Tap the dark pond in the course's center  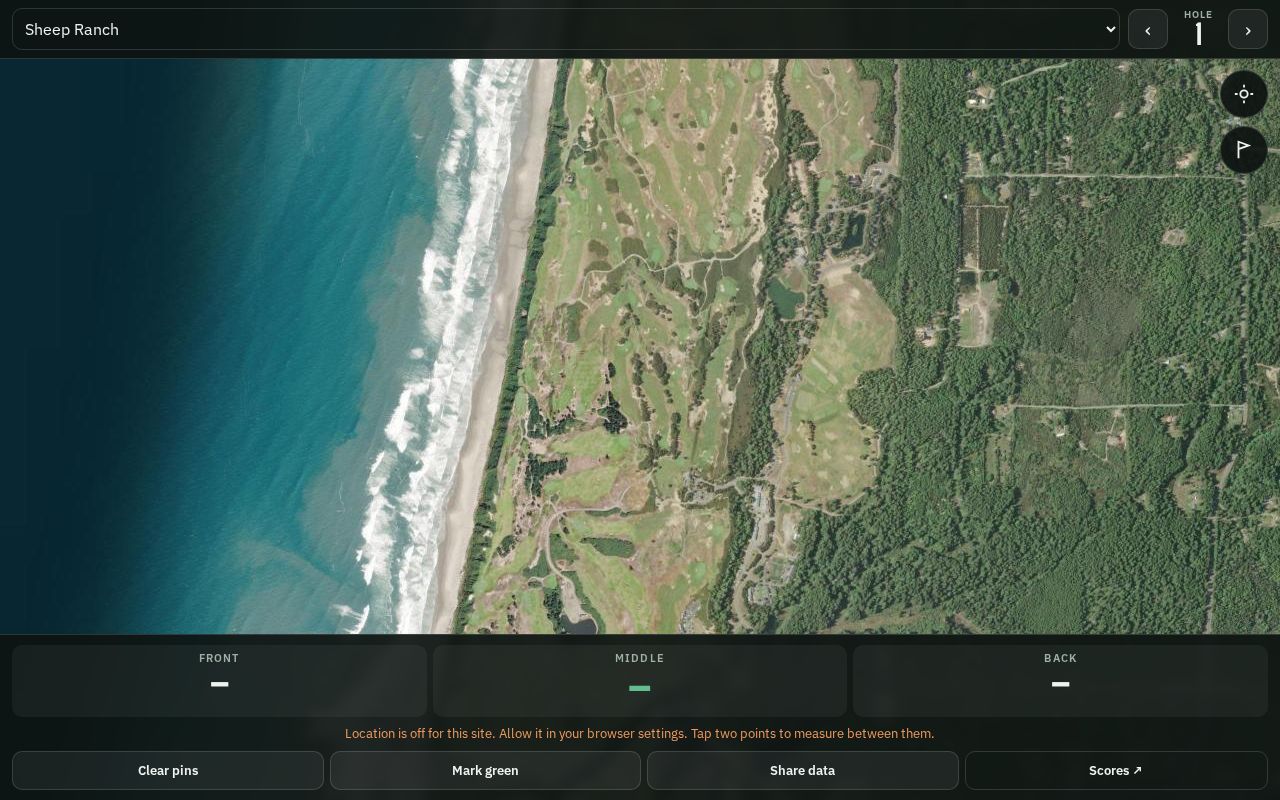785,297
